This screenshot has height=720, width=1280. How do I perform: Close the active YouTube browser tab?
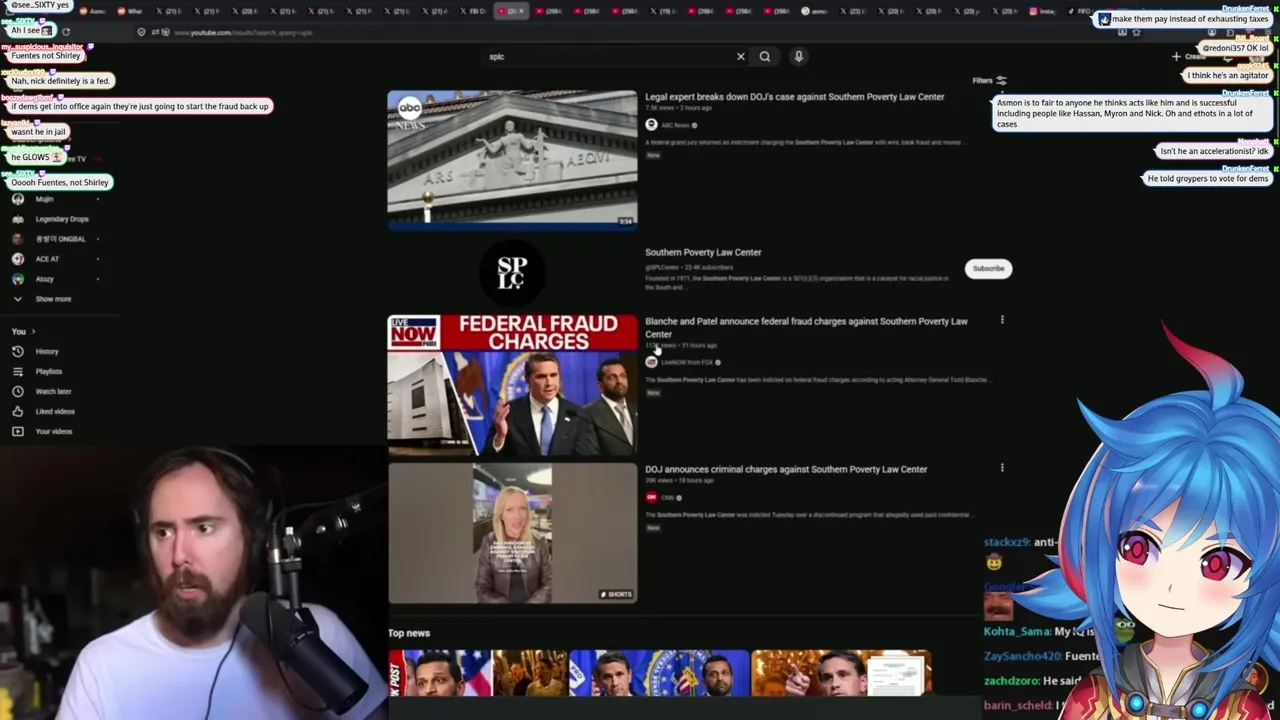click(521, 11)
